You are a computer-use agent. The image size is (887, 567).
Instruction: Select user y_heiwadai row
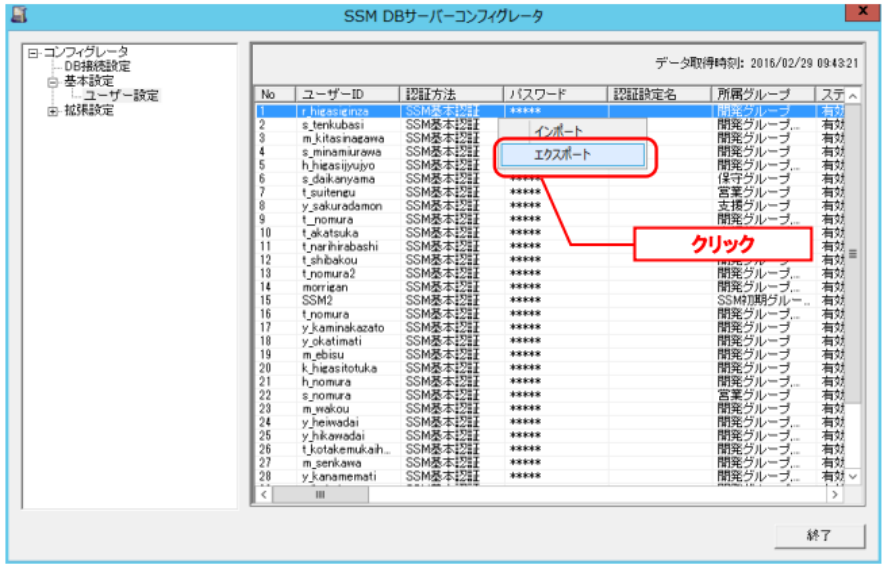[550, 423]
